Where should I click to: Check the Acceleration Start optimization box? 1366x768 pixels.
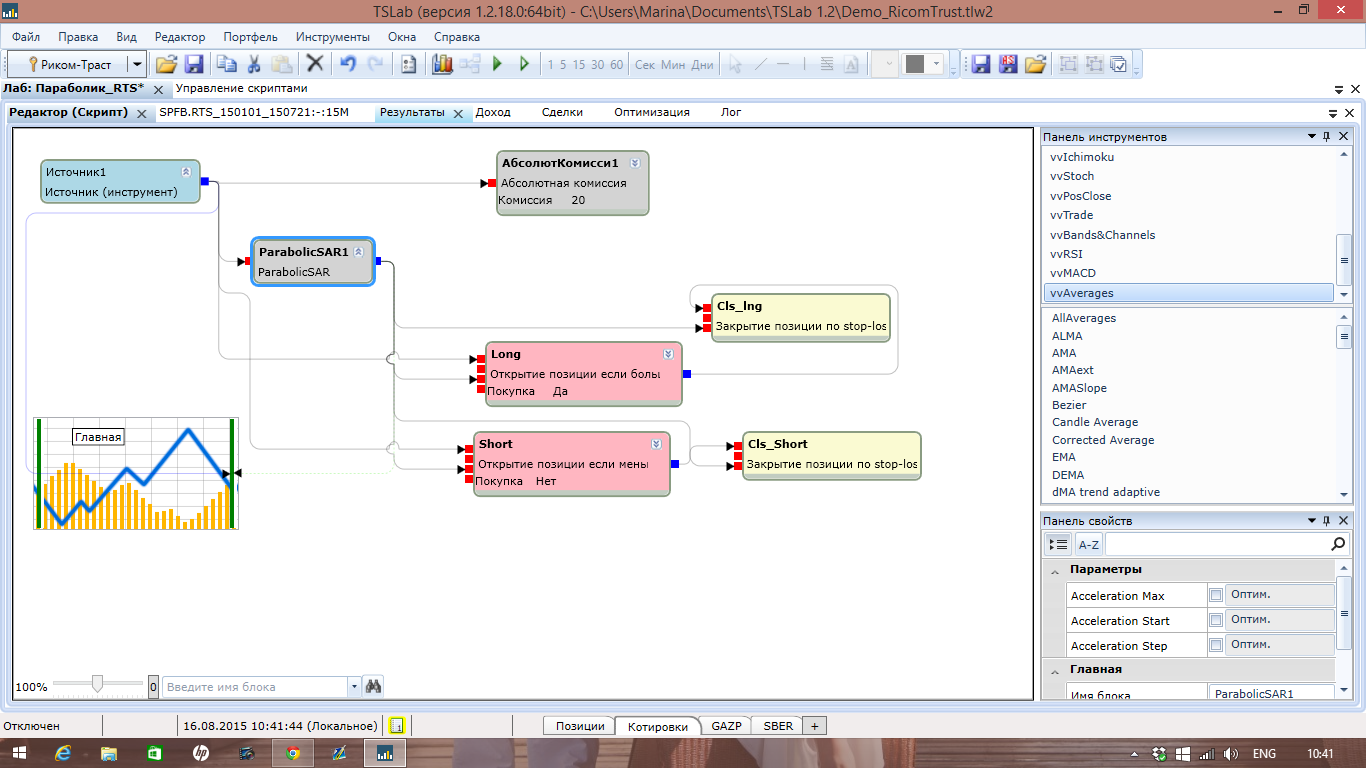point(1216,620)
